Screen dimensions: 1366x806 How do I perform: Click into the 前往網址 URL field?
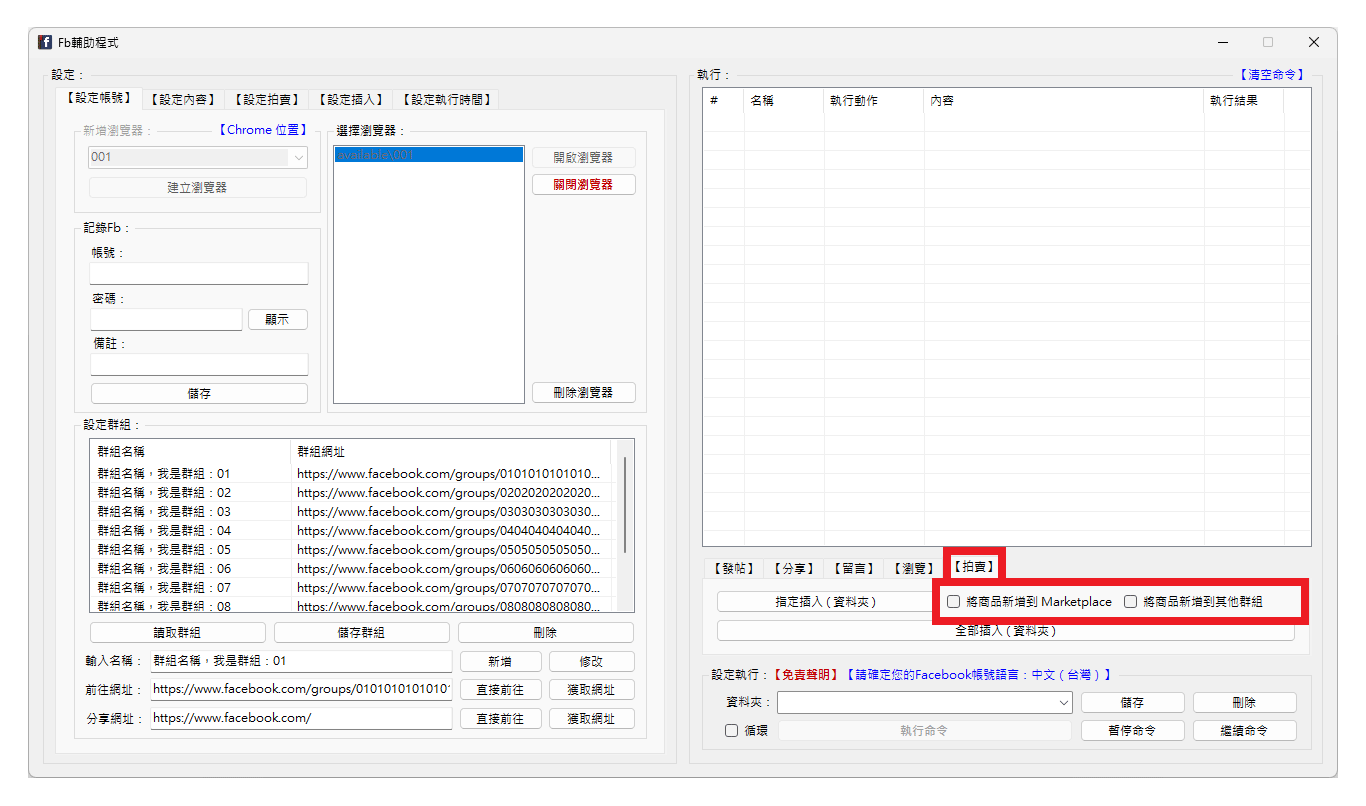pos(301,690)
